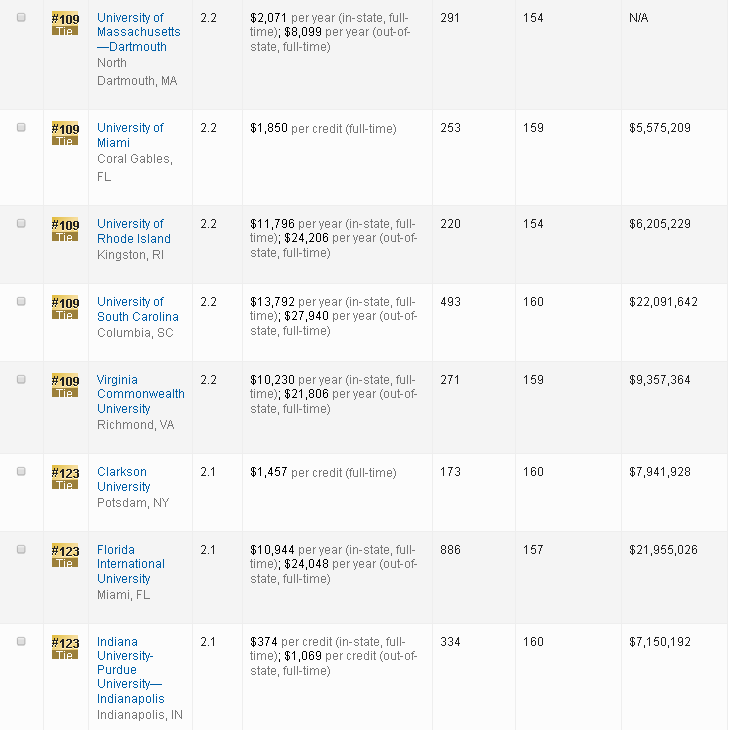730x730 pixels.
Task: Go to University of Rhode Island page
Action: point(133,231)
